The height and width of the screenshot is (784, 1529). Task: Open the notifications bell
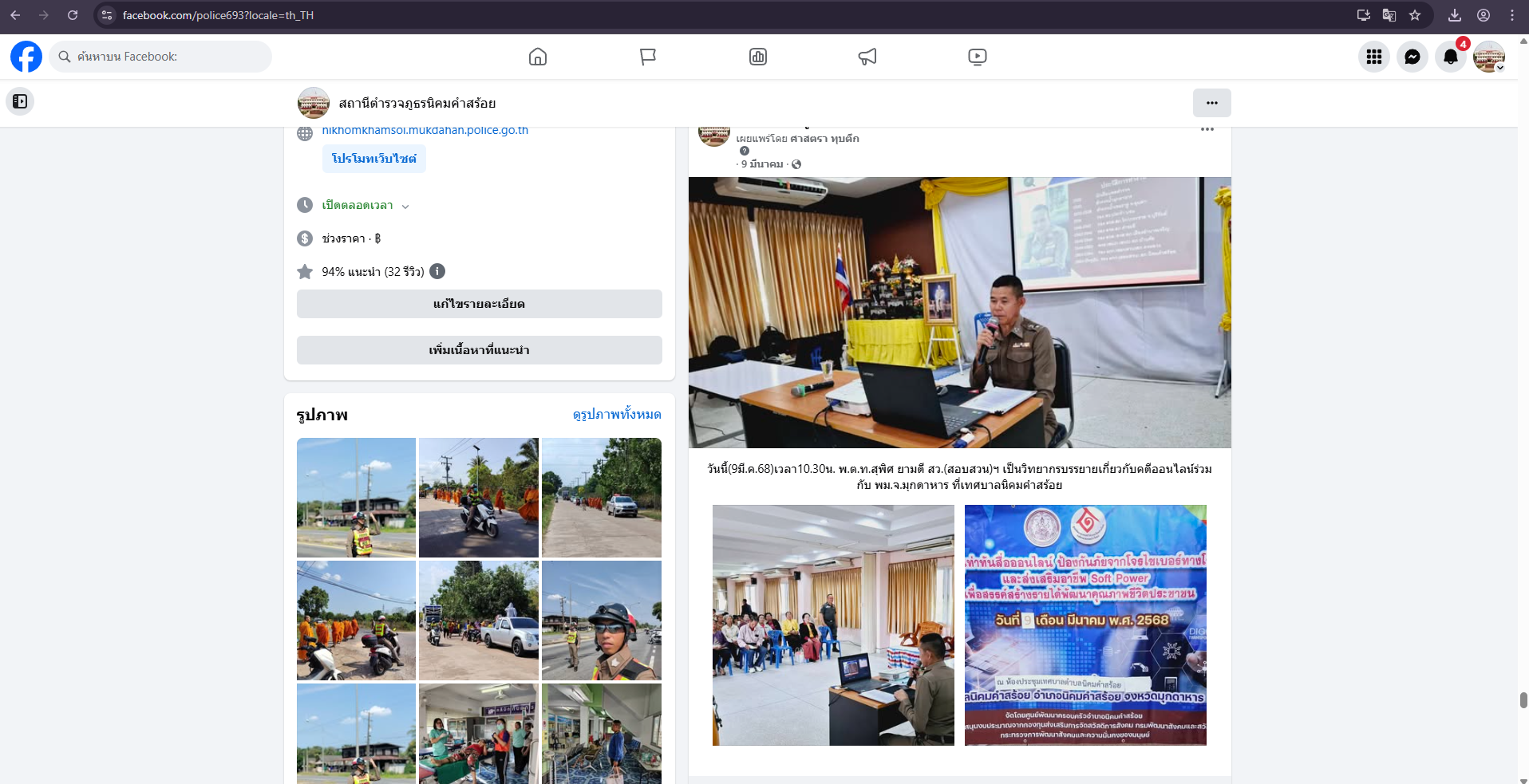1451,57
